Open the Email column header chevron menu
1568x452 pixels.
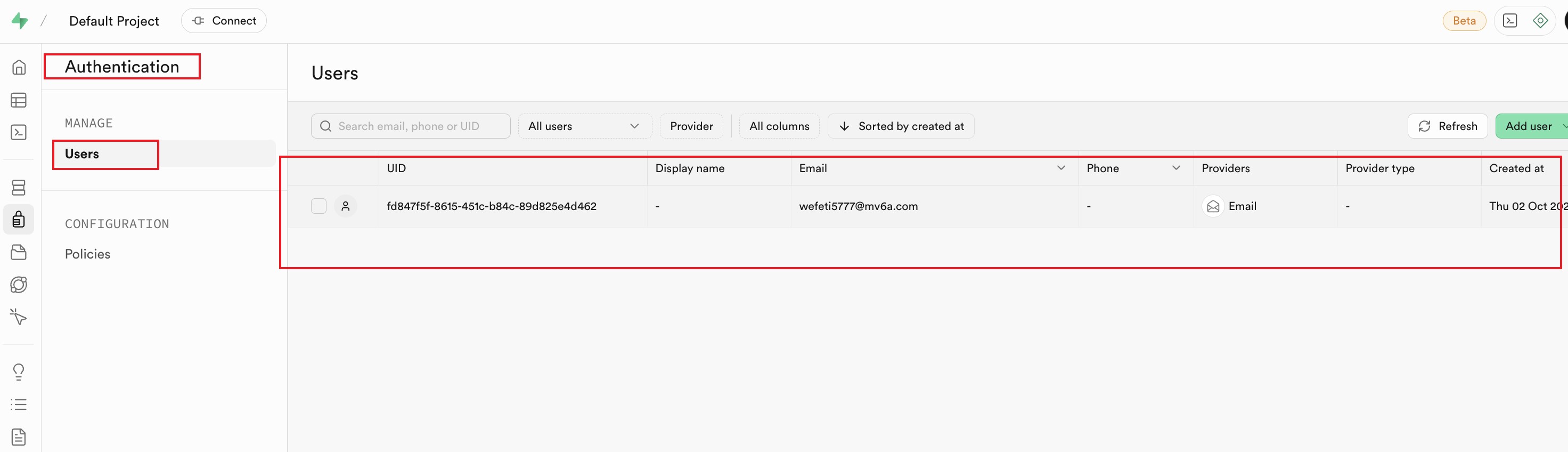click(1061, 168)
